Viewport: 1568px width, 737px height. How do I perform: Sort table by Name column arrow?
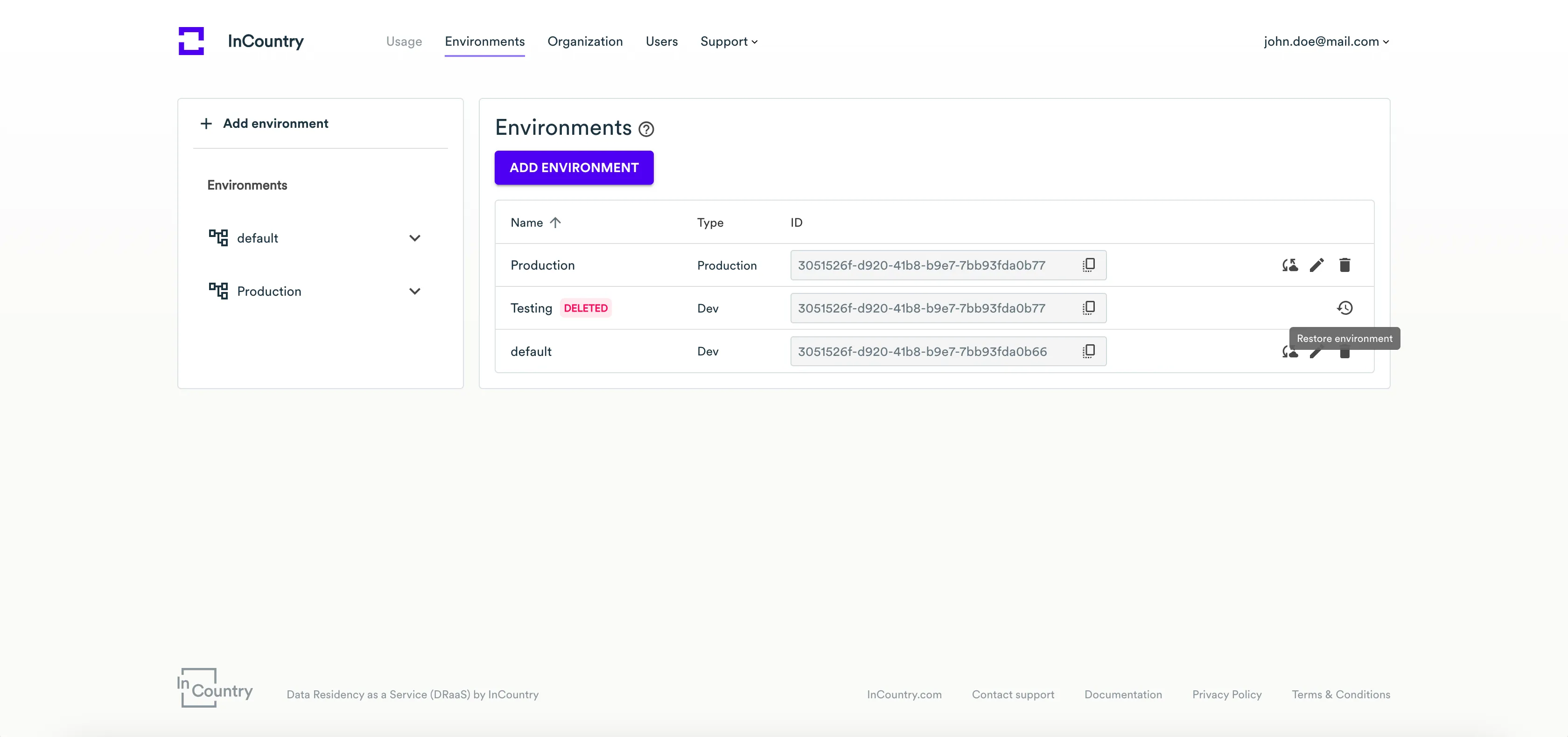pos(554,223)
